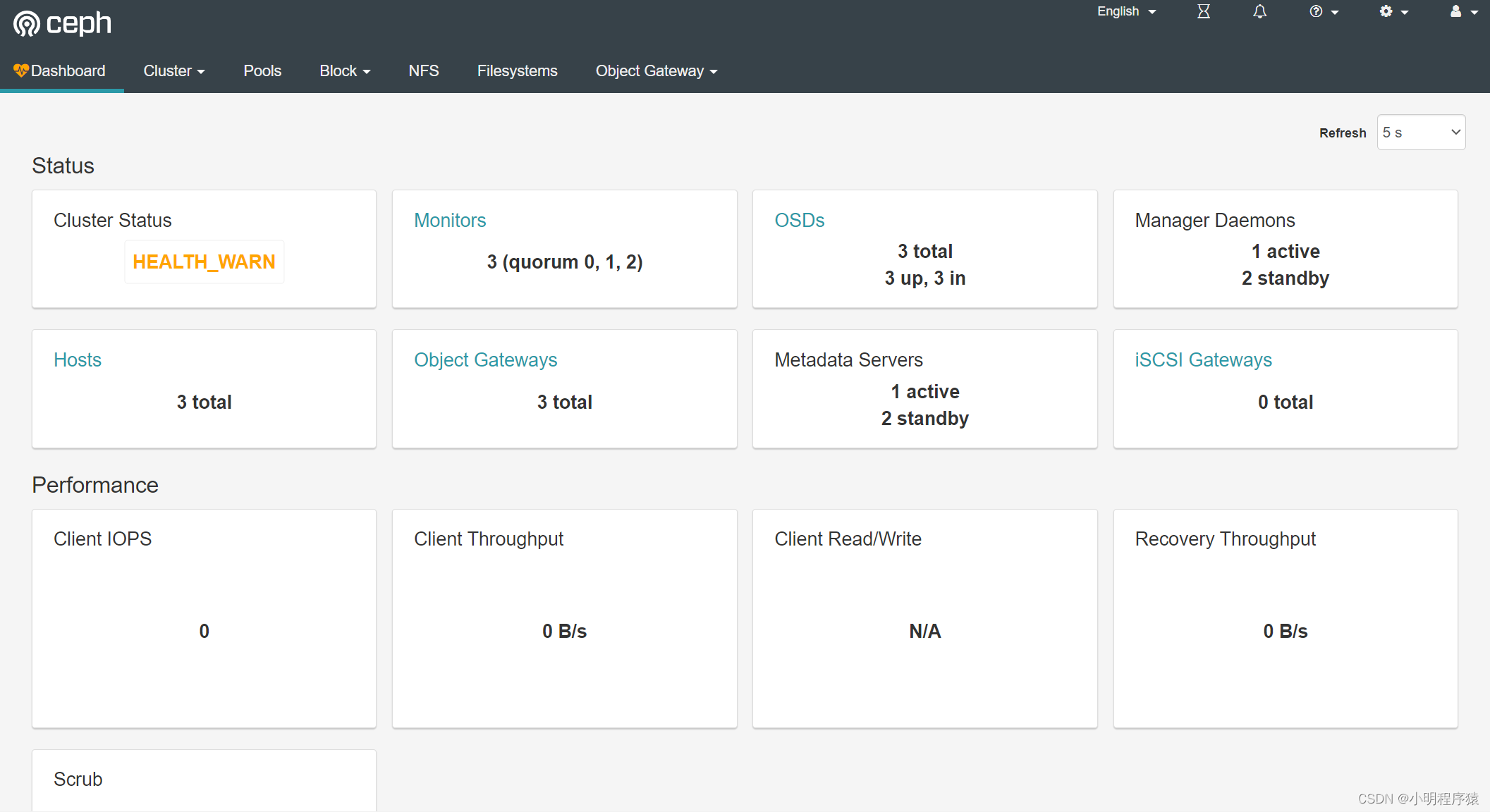Open the task queue hourglass icon

[x=1204, y=11]
